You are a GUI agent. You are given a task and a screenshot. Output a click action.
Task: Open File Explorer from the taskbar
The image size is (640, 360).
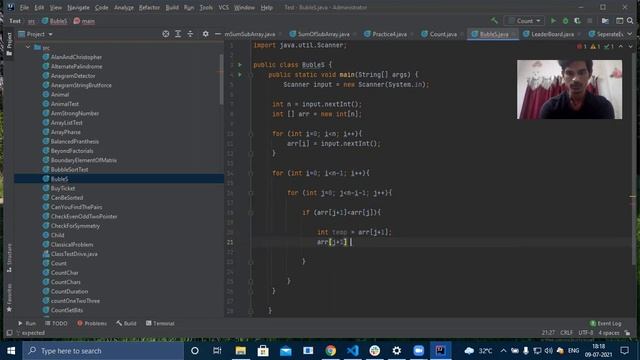coord(241,351)
